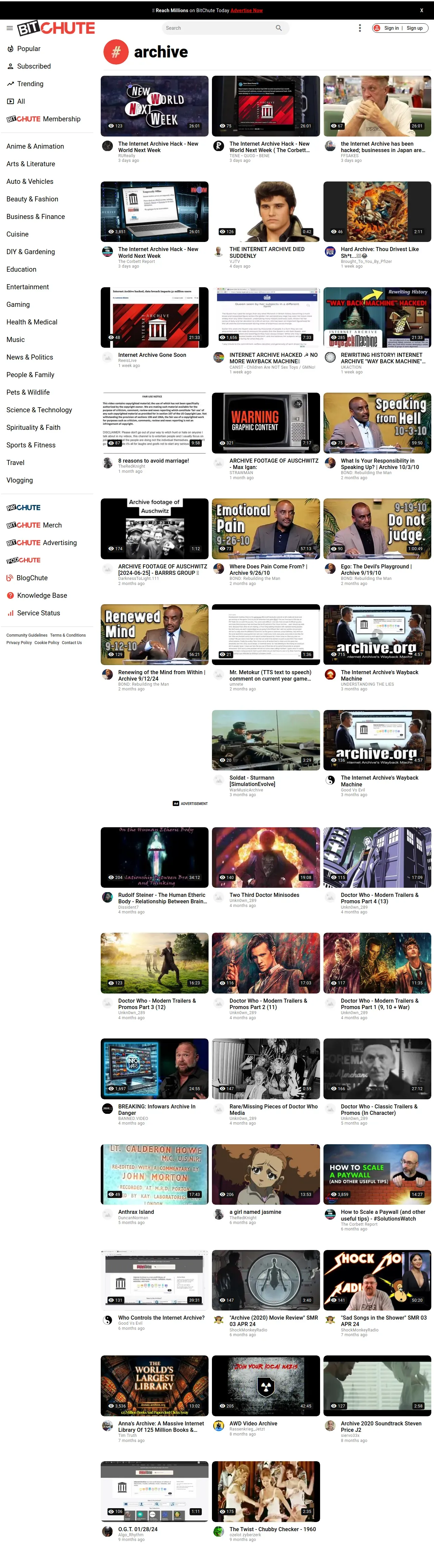Image resolution: width=434 pixels, height=1568 pixels.
Task: Click the RUReally channel avatar
Action: coord(107,146)
